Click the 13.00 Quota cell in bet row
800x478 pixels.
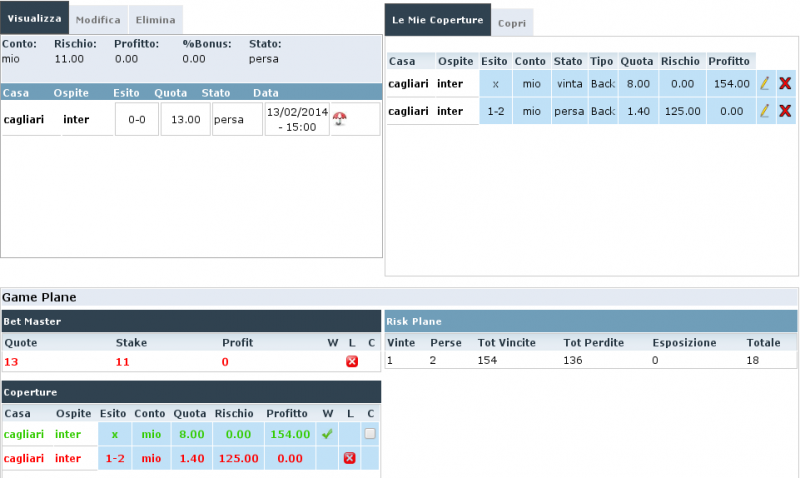click(x=185, y=119)
